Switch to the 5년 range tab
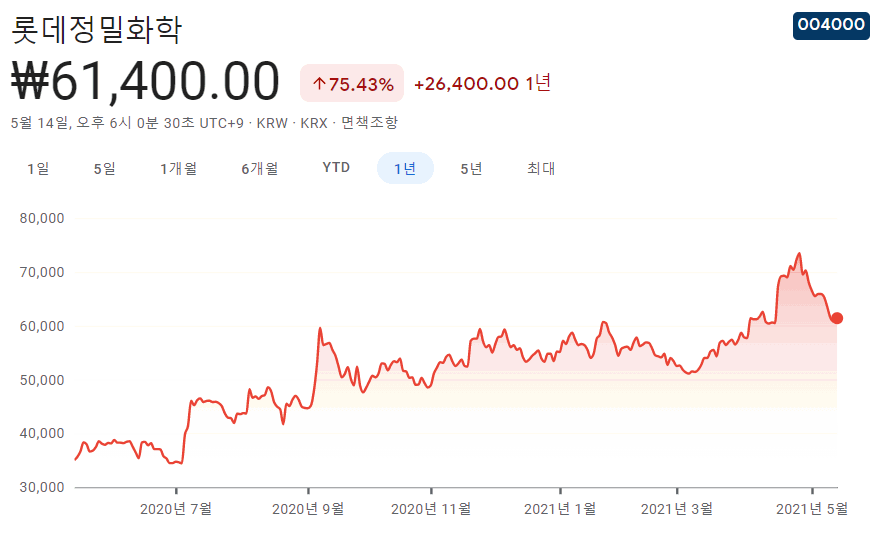This screenshot has height=546, width=877. (471, 168)
